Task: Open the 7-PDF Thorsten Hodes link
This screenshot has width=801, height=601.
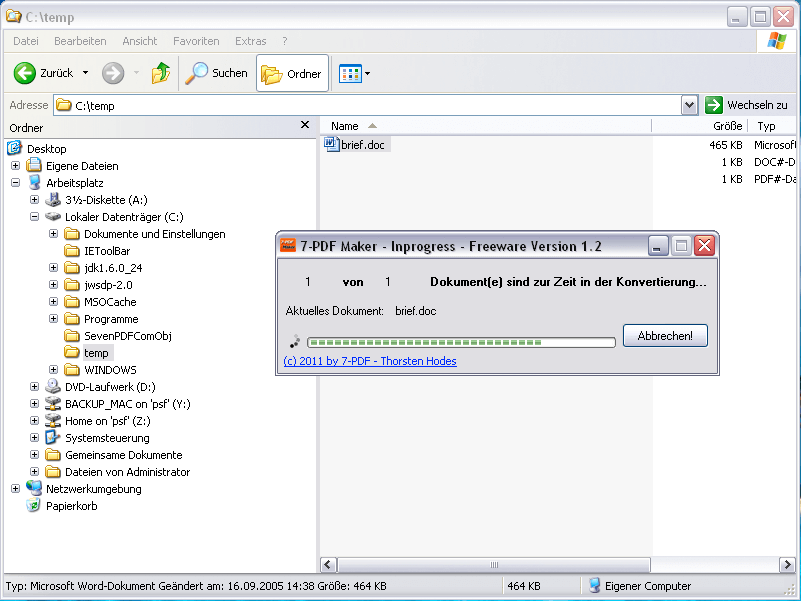Action: [370, 361]
